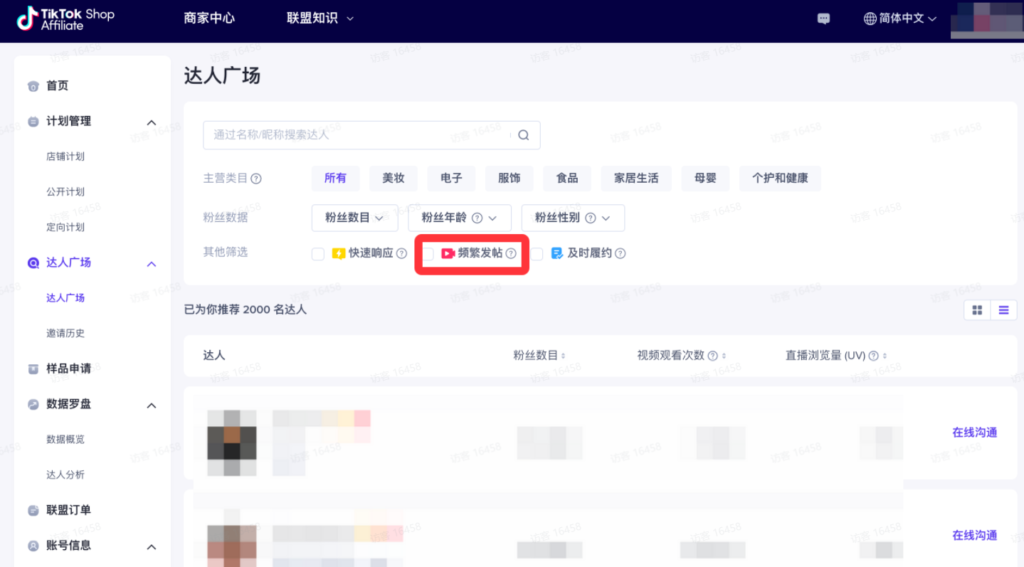Sort by 视频观看次数 column arrows
This screenshot has width=1024, height=567.
[x=724, y=356]
